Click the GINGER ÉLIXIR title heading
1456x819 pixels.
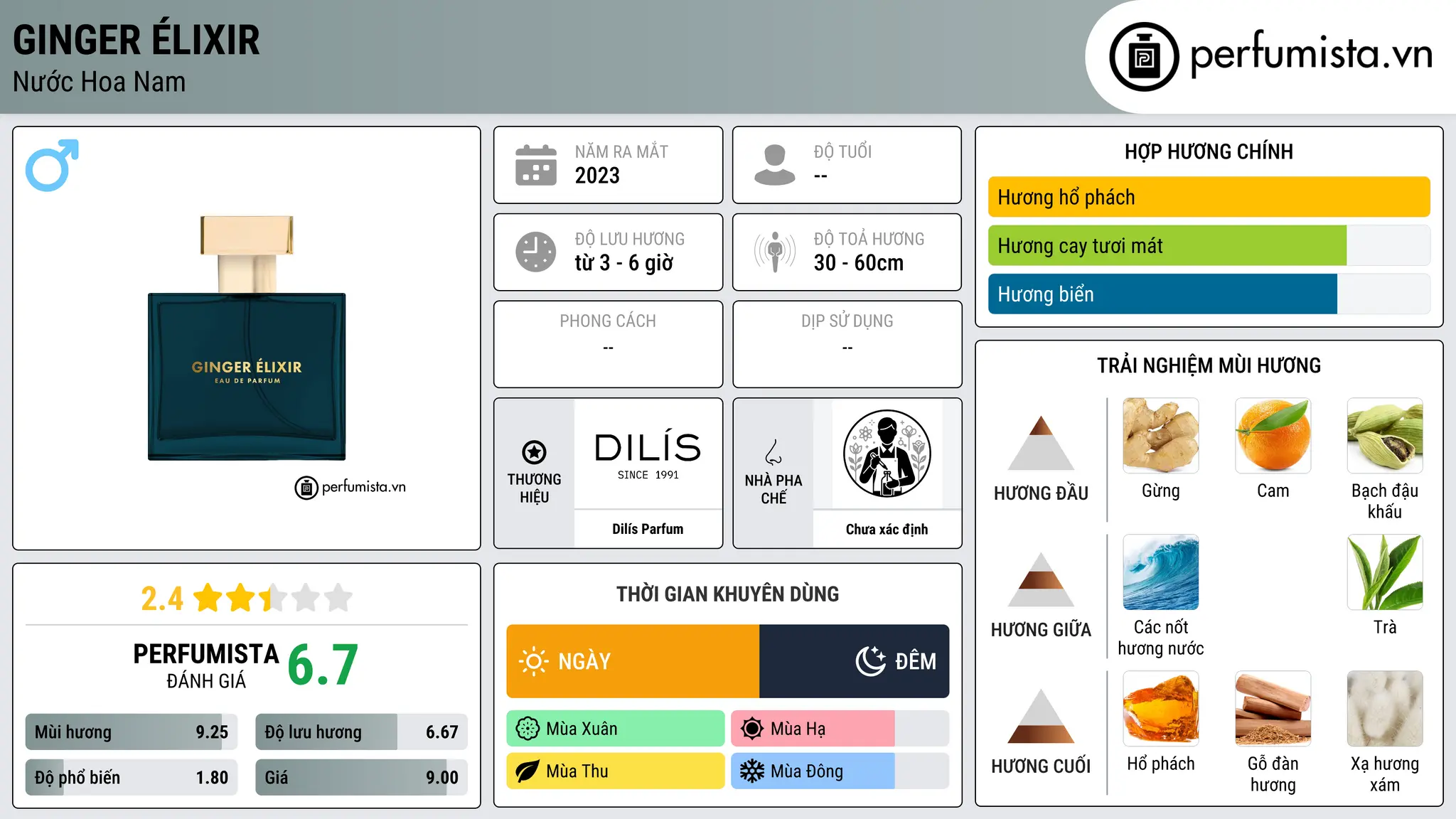[136, 40]
